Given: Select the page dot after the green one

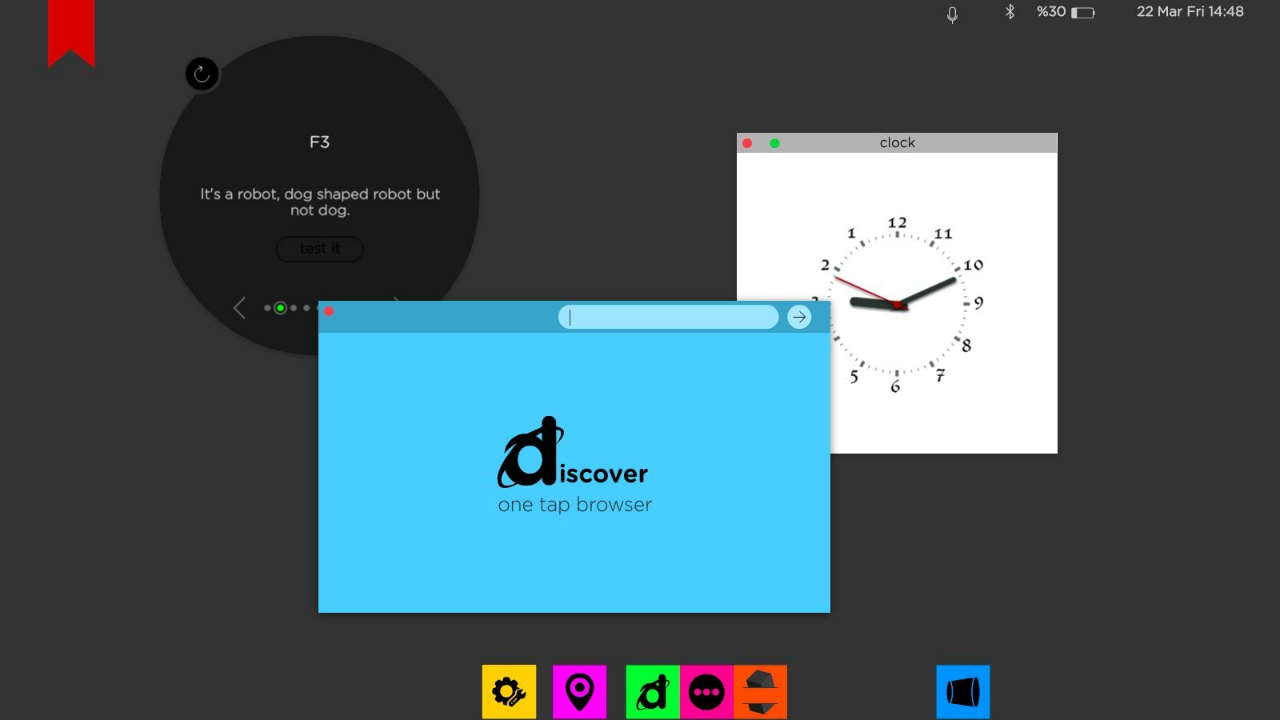Looking at the screenshot, I should click(x=293, y=308).
